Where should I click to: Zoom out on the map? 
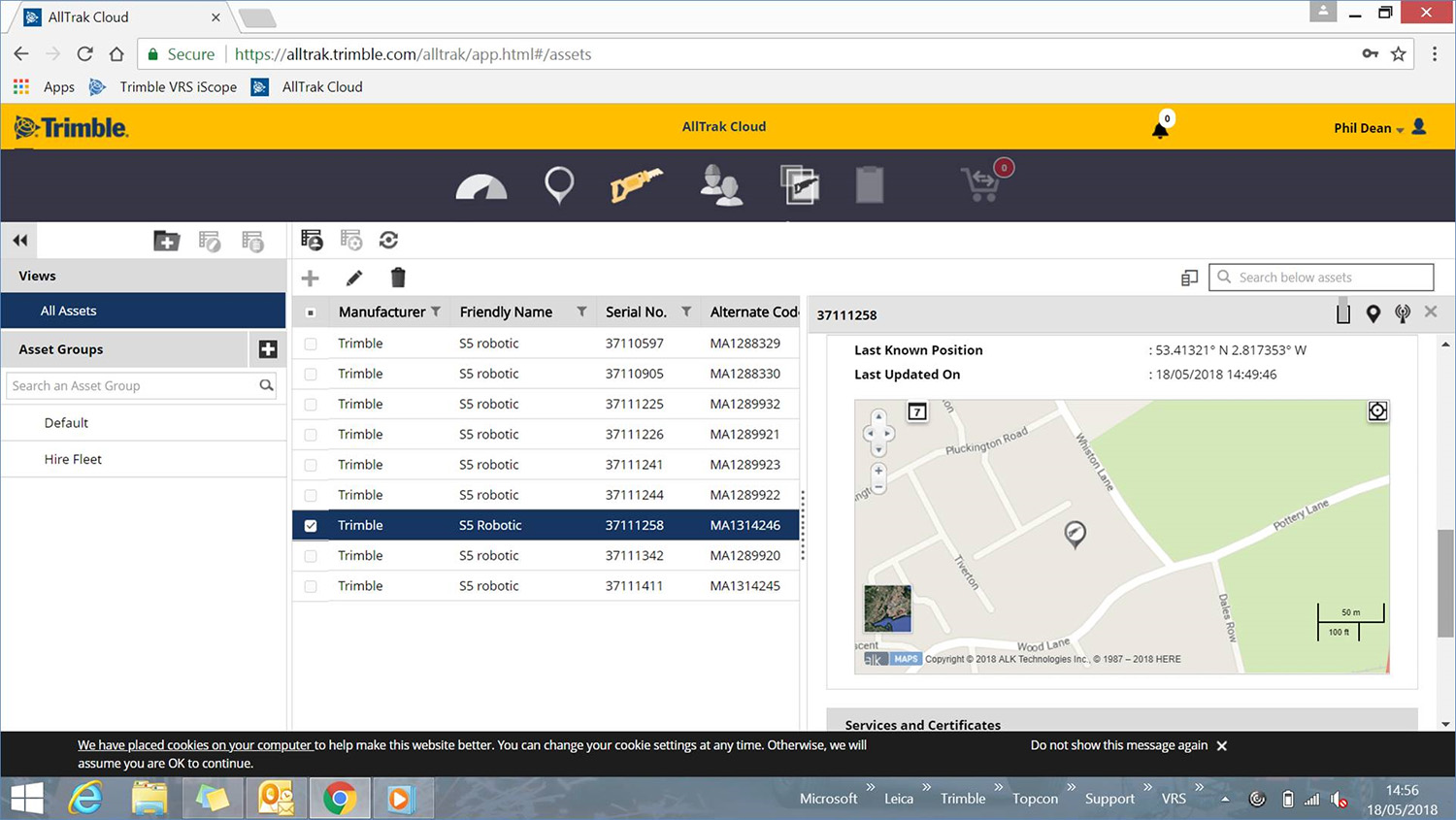[878, 487]
